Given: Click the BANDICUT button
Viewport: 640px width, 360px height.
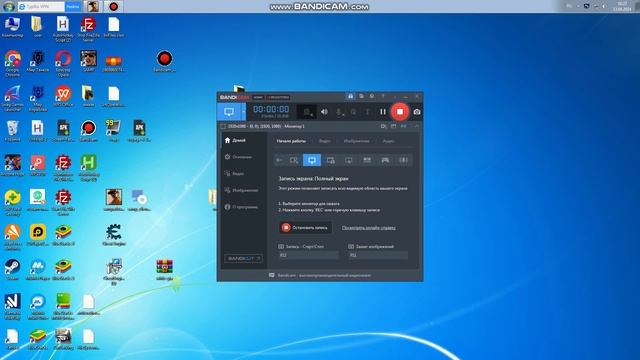Looking at the screenshot, I should (243, 258).
